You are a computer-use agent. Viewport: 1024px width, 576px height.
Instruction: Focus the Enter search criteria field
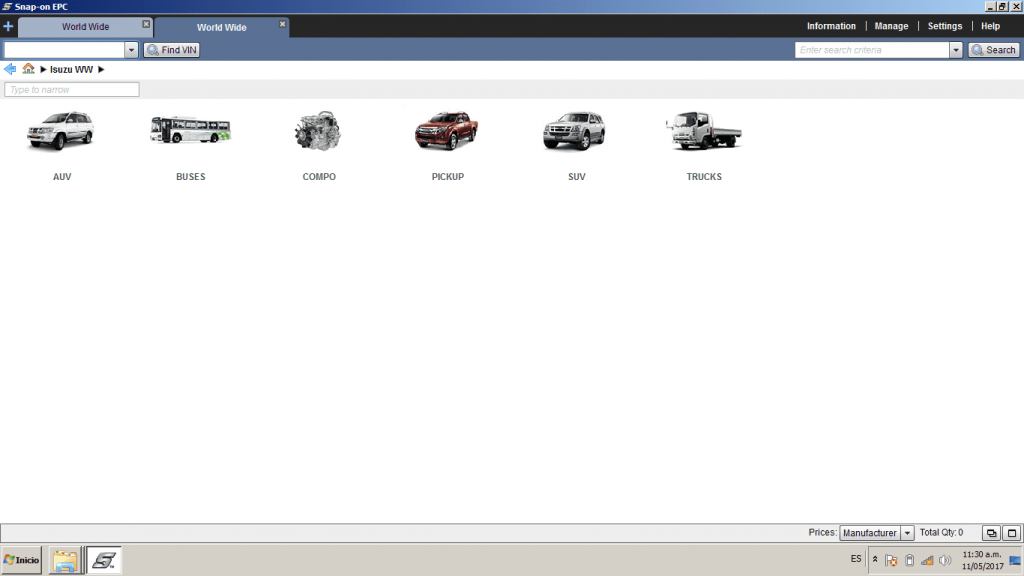point(872,50)
